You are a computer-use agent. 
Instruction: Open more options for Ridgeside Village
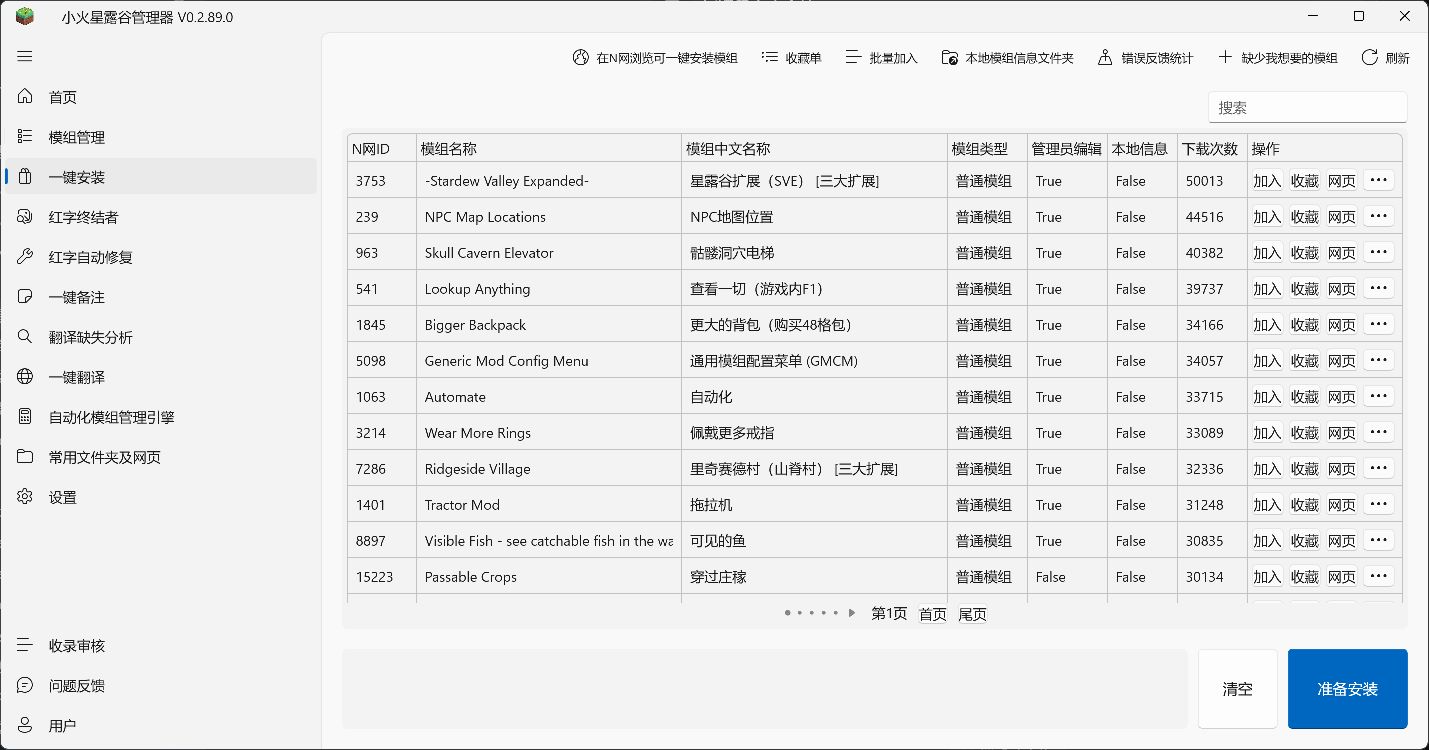[1379, 468]
